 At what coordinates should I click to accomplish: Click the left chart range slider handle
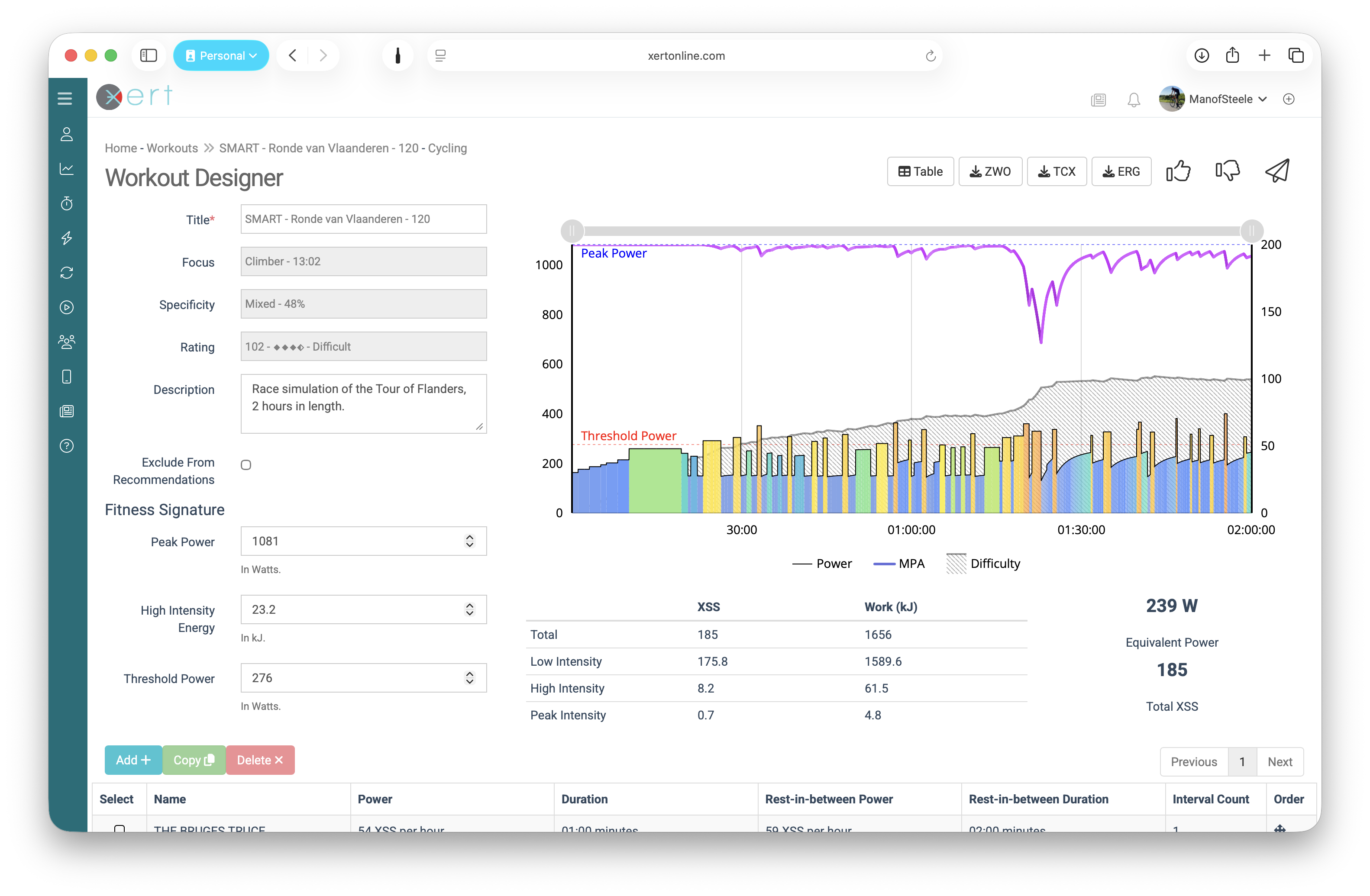(572, 231)
